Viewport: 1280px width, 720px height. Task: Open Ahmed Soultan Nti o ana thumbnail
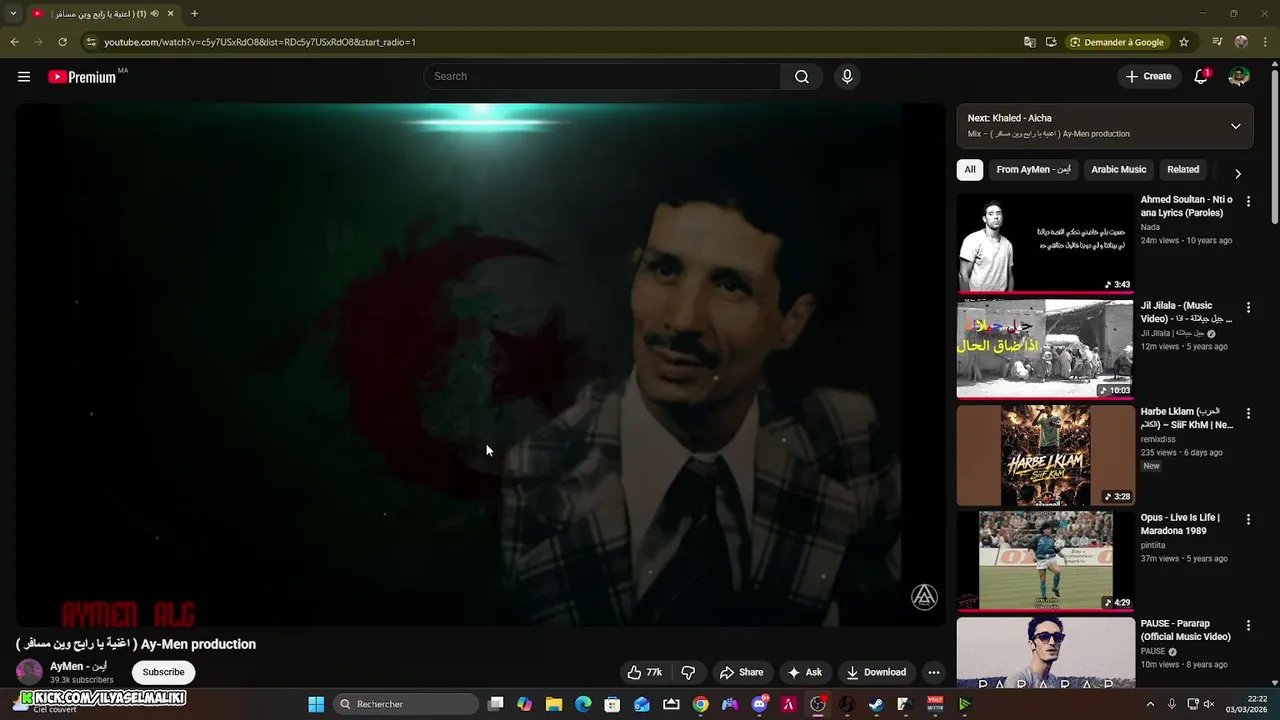click(x=1045, y=242)
